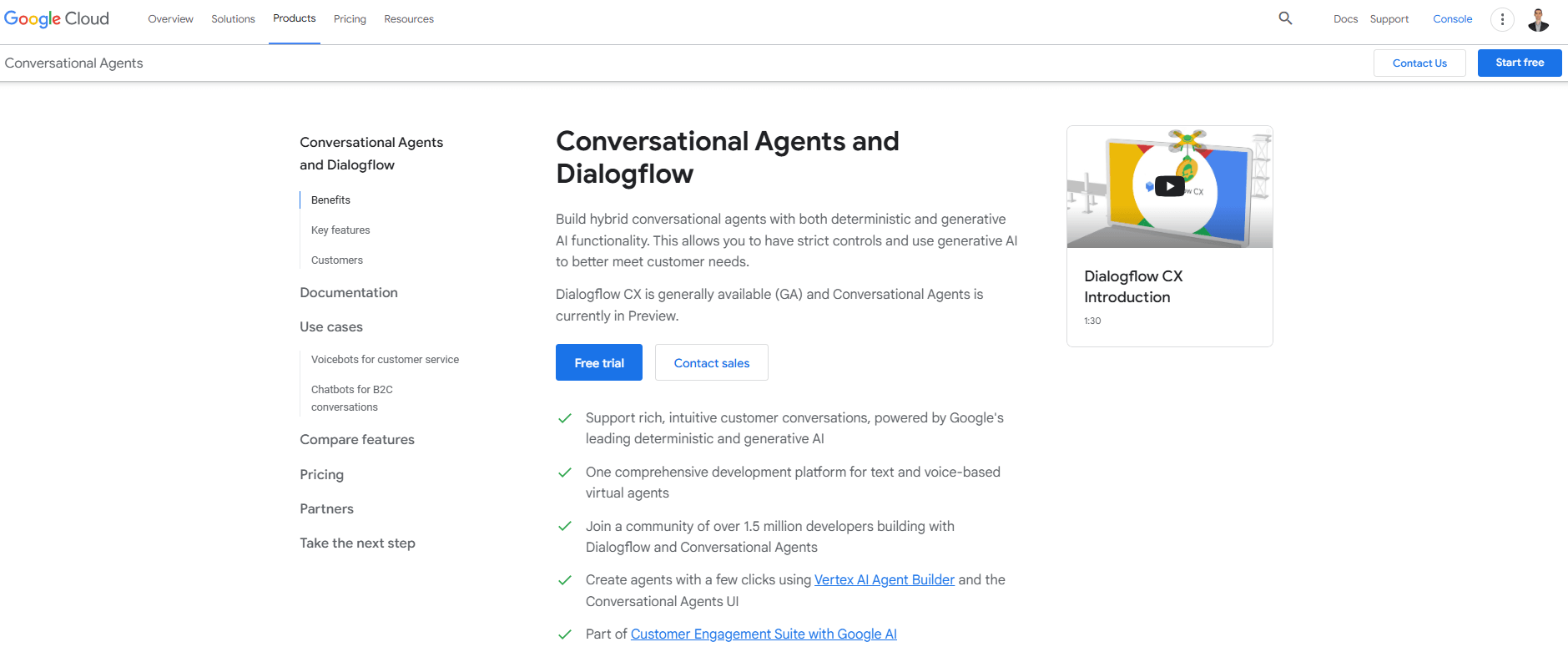Go to Take the next step

pos(357,543)
